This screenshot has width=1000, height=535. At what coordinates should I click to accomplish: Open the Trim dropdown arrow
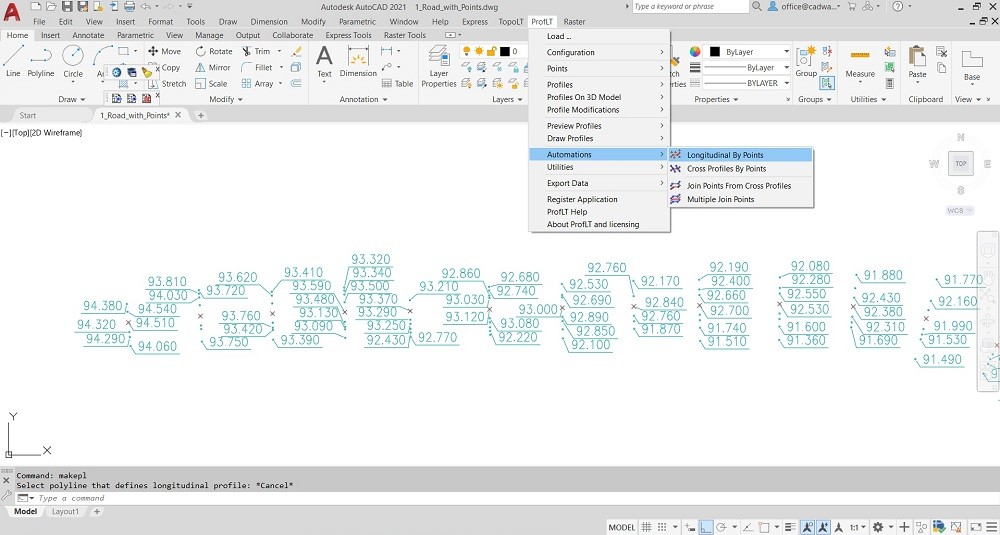pos(277,51)
